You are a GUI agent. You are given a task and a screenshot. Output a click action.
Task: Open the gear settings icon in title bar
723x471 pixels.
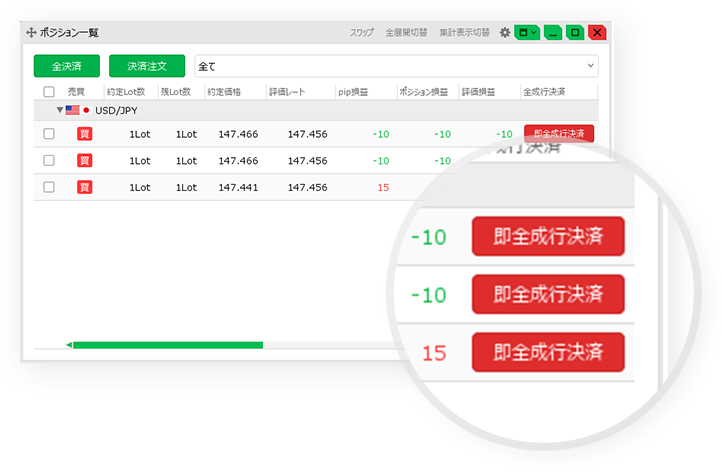pyautogui.click(x=505, y=33)
